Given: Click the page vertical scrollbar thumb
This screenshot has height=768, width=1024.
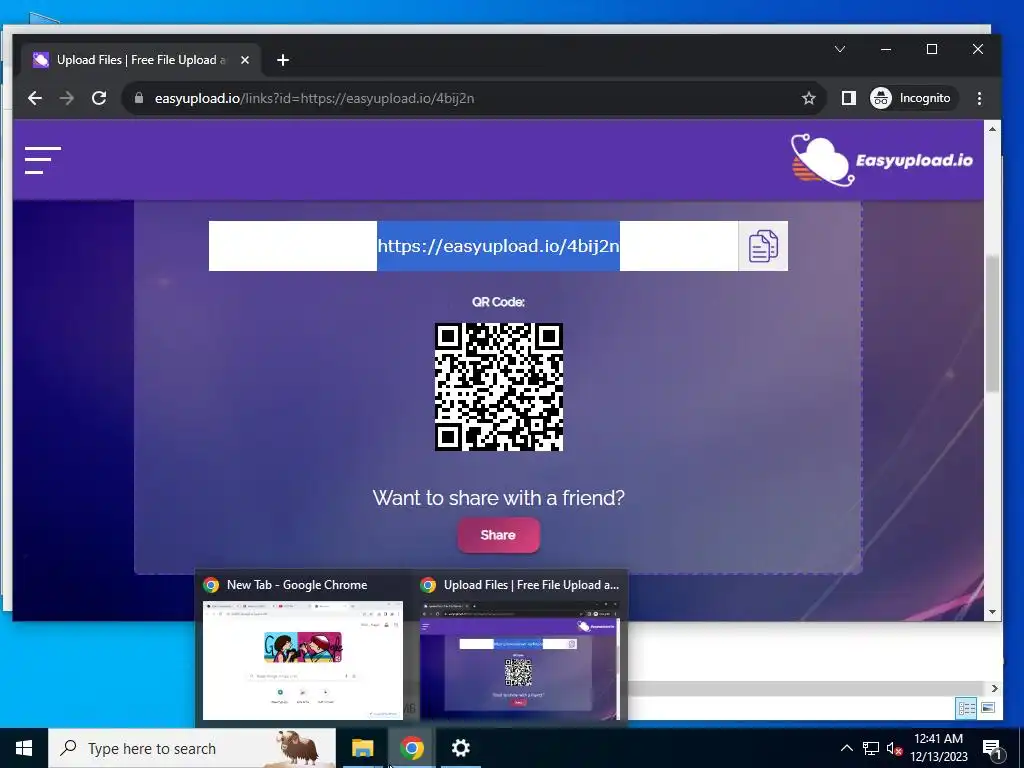Looking at the screenshot, I should 992,323.
